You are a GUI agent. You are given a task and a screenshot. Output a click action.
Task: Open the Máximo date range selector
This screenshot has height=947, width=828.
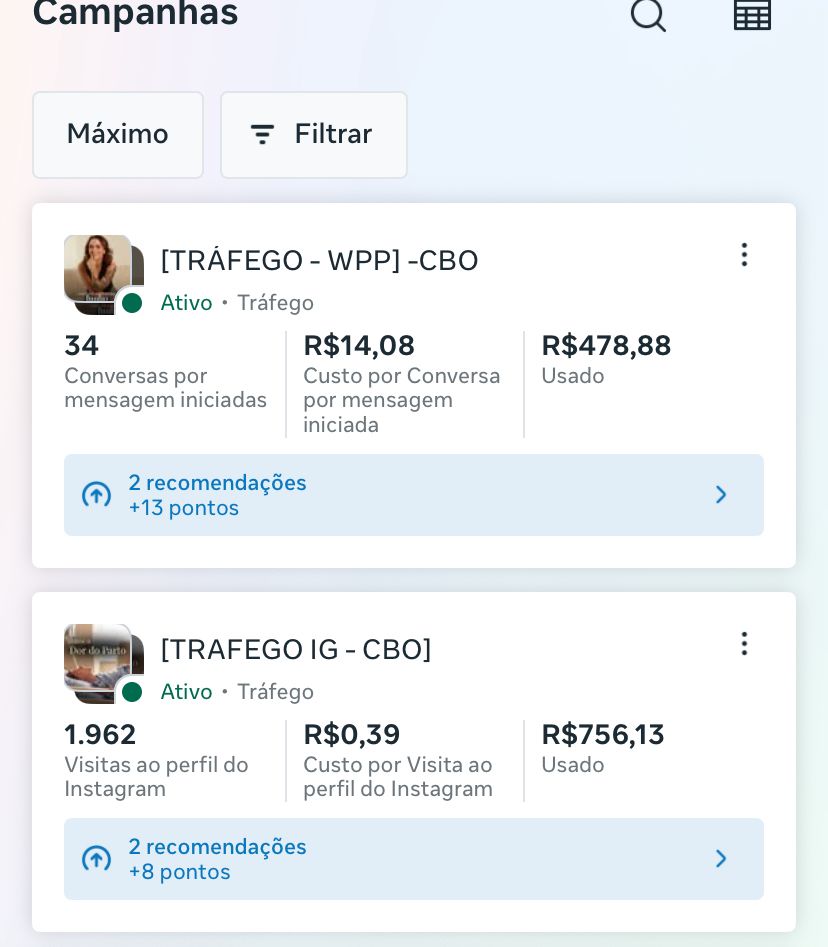118,135
